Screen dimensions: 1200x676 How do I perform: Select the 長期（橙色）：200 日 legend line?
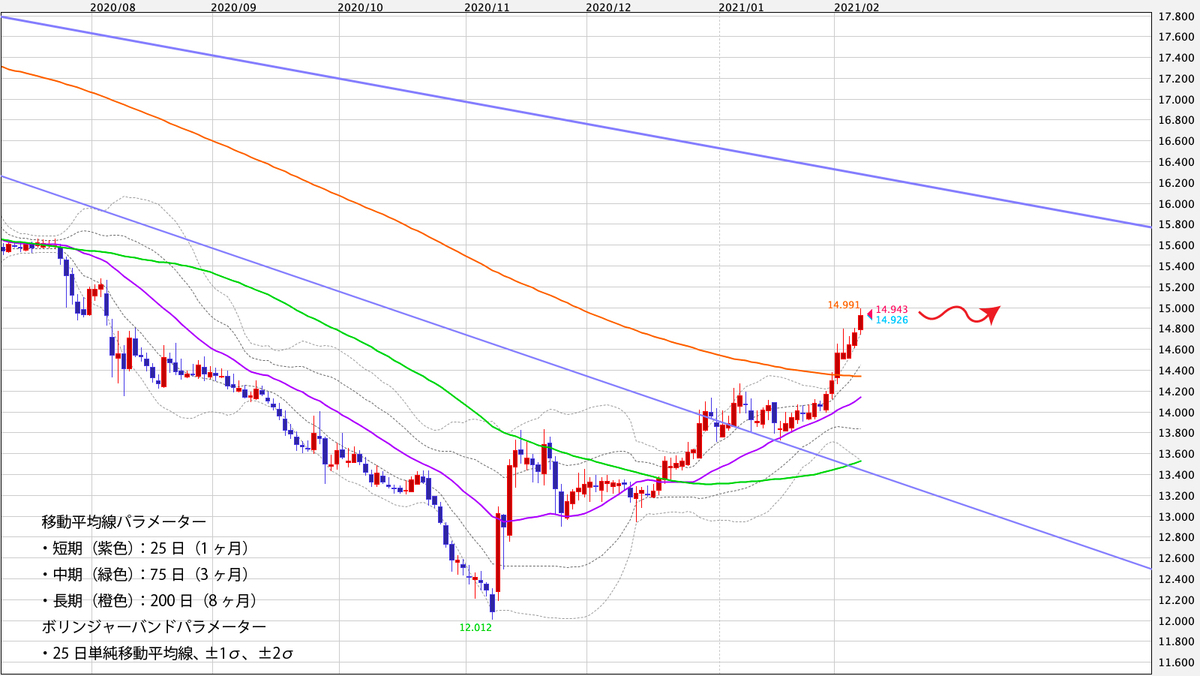click(150, 601)
